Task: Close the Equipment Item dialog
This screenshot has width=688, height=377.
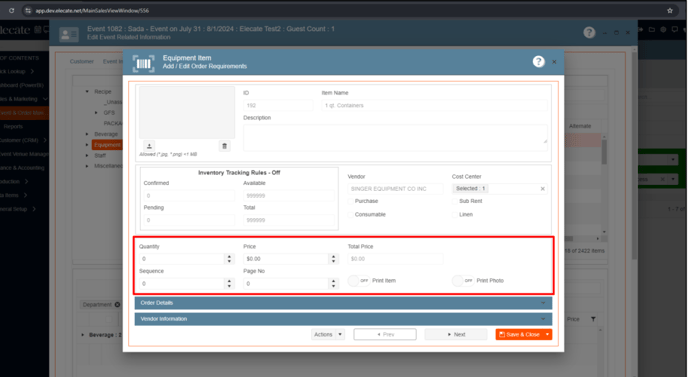Action: pyautogui.click(x=554, y=62)
